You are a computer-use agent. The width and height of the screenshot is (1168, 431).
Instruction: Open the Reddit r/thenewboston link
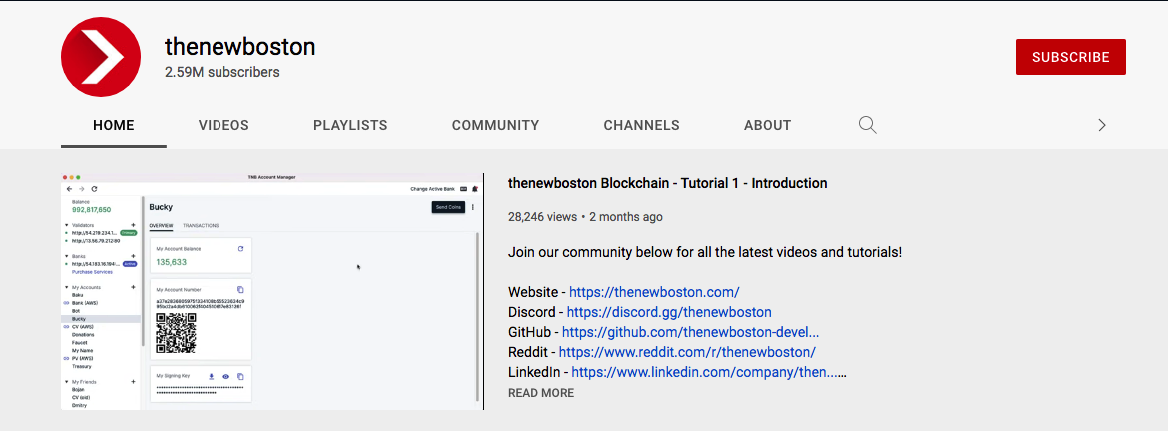(687, 352)
